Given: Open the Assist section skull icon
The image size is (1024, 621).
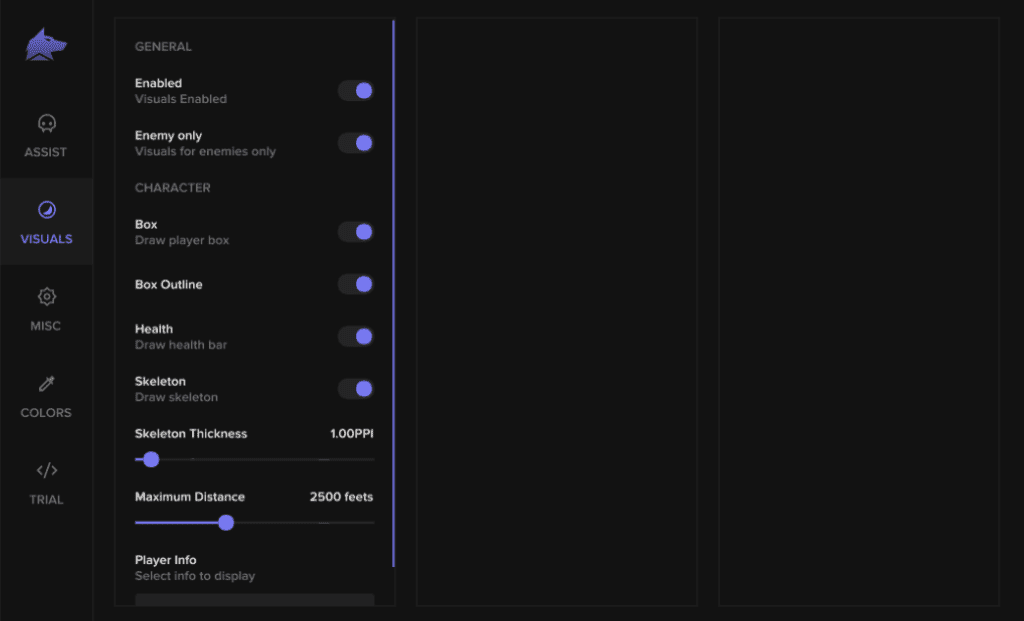Looking at the screenshot, I should [x=46, y=124].
